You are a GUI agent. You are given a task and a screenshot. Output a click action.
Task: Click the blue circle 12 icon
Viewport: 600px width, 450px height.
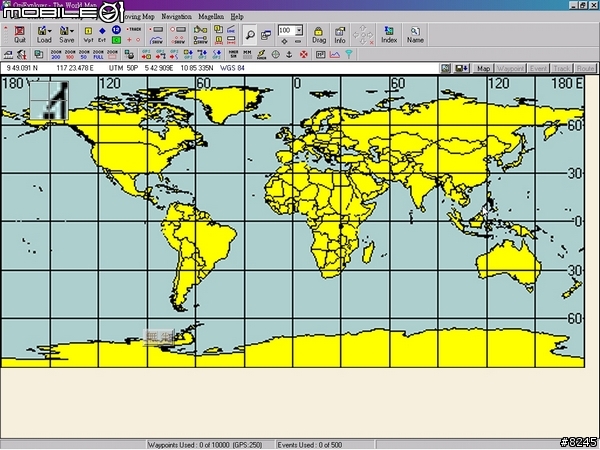116,29
